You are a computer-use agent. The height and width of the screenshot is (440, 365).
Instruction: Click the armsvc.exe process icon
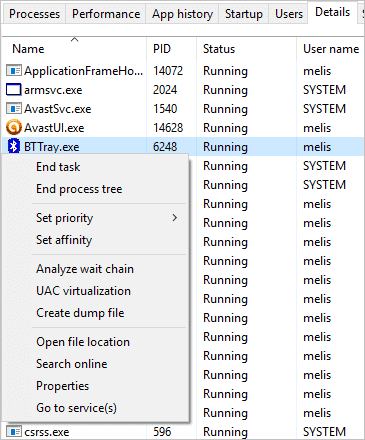(x=14, y=90)
